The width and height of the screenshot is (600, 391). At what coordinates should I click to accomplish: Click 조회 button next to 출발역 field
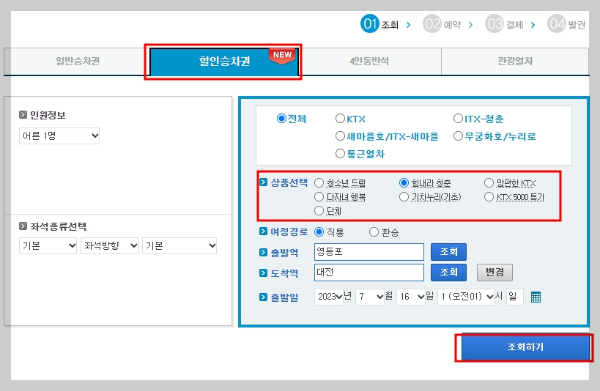tap(448, 252)
